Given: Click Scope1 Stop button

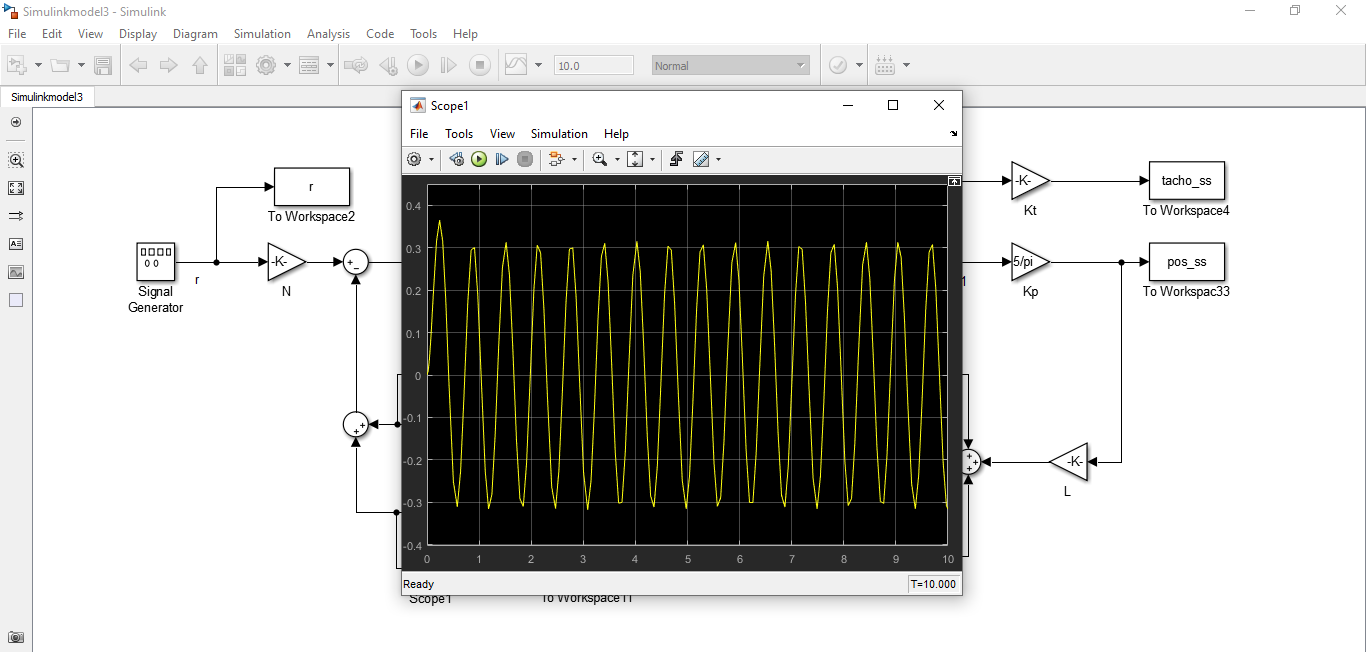Looking at the screenshot, I should click(x=525, y=159).
